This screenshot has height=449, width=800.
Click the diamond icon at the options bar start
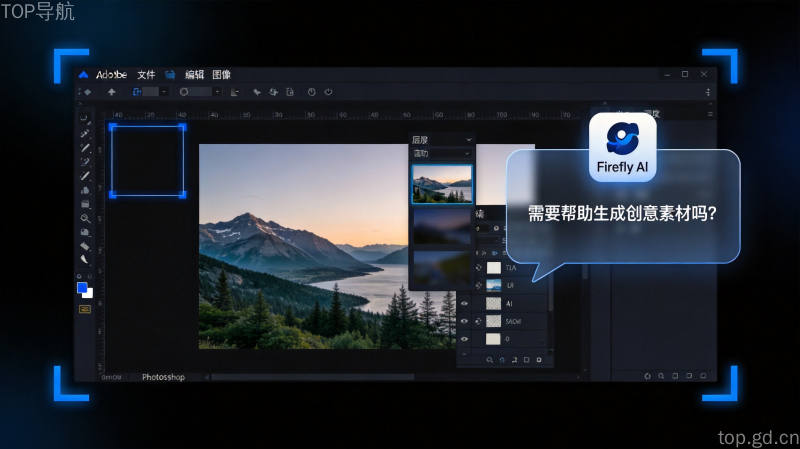[x=87, y=92]
